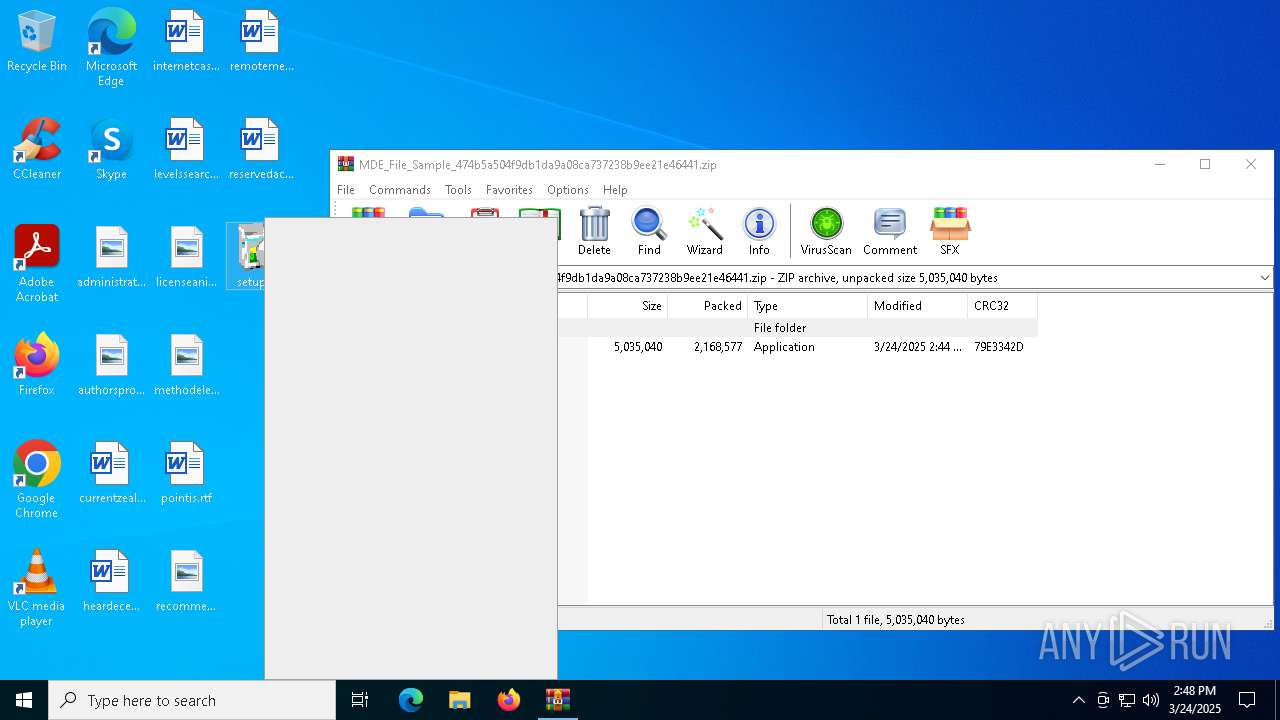Image resolution: width=1280 pixels, height=720 pixels.
Task: Select the authorspro... image file
Action: (x=111, y=366)
